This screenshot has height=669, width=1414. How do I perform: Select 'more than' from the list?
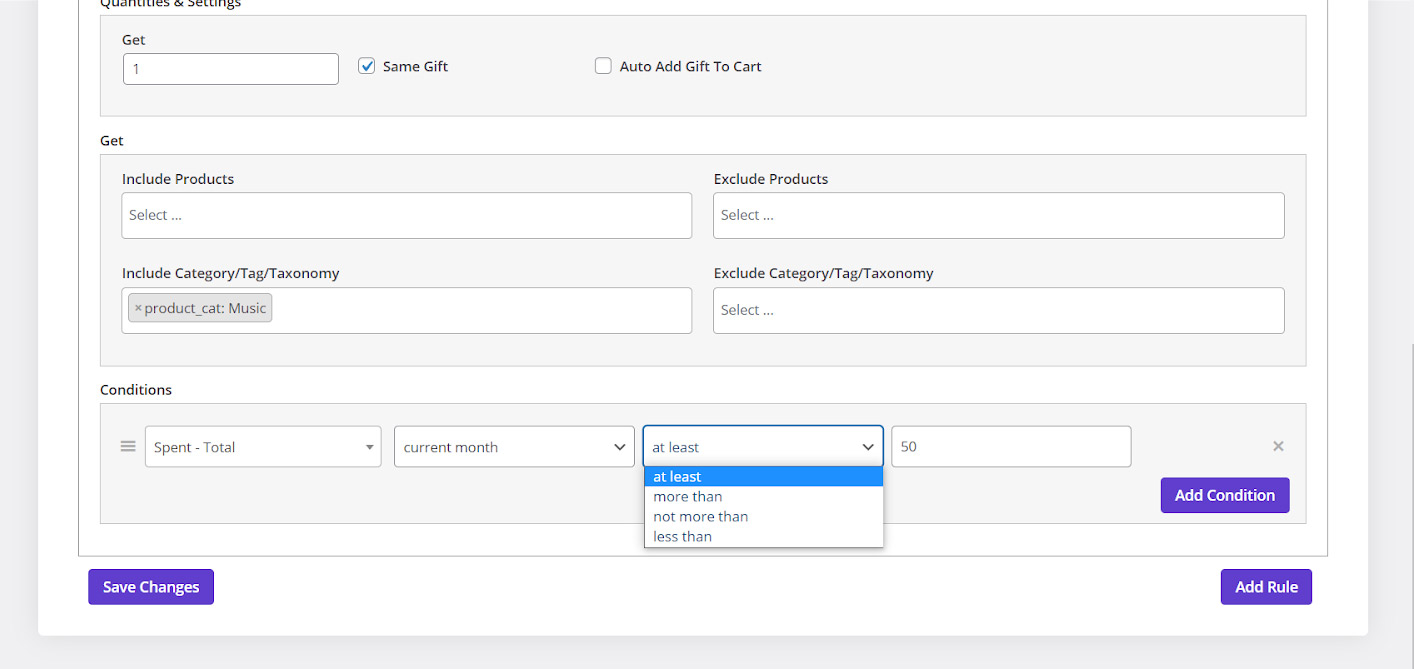688,497
